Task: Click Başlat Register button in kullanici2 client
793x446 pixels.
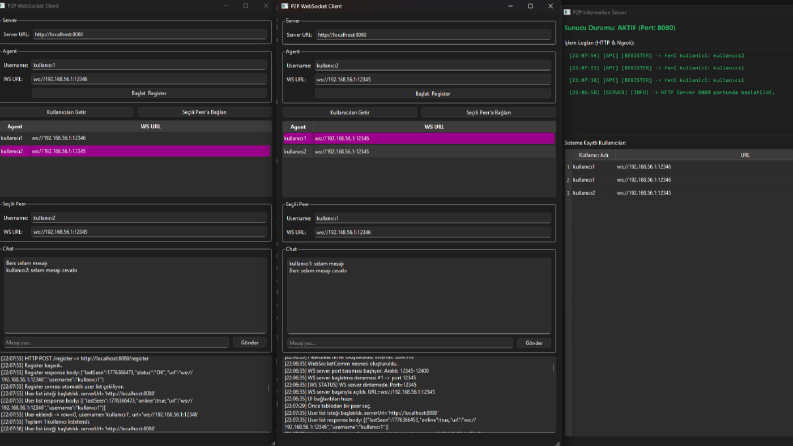Action: coord(433,94)
